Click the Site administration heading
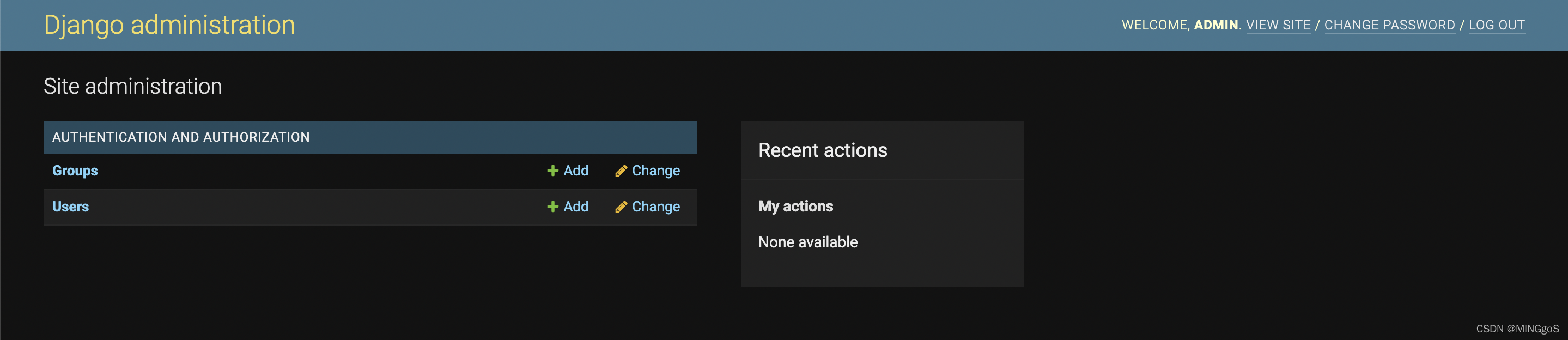The height and width of the screenshot is (340, 1568). pos(133,87)
